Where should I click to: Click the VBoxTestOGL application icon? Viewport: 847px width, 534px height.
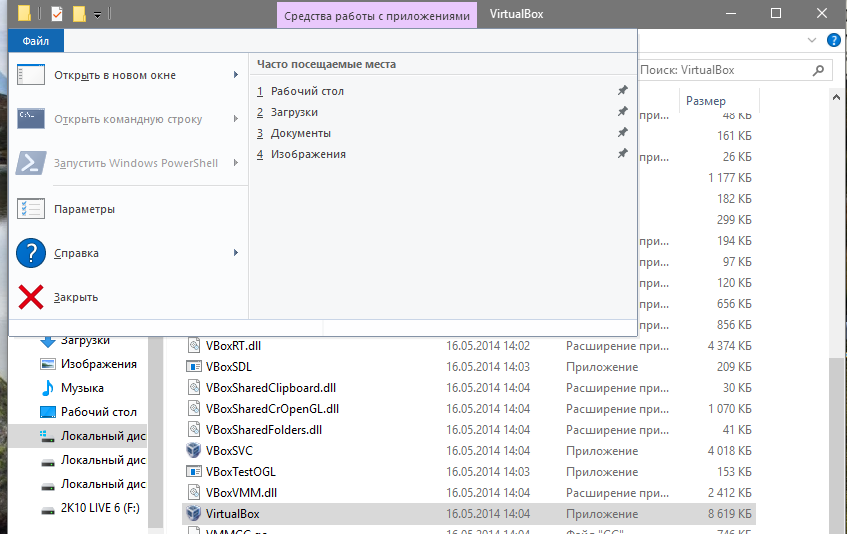pyautogui.click(x=193, y=472)
